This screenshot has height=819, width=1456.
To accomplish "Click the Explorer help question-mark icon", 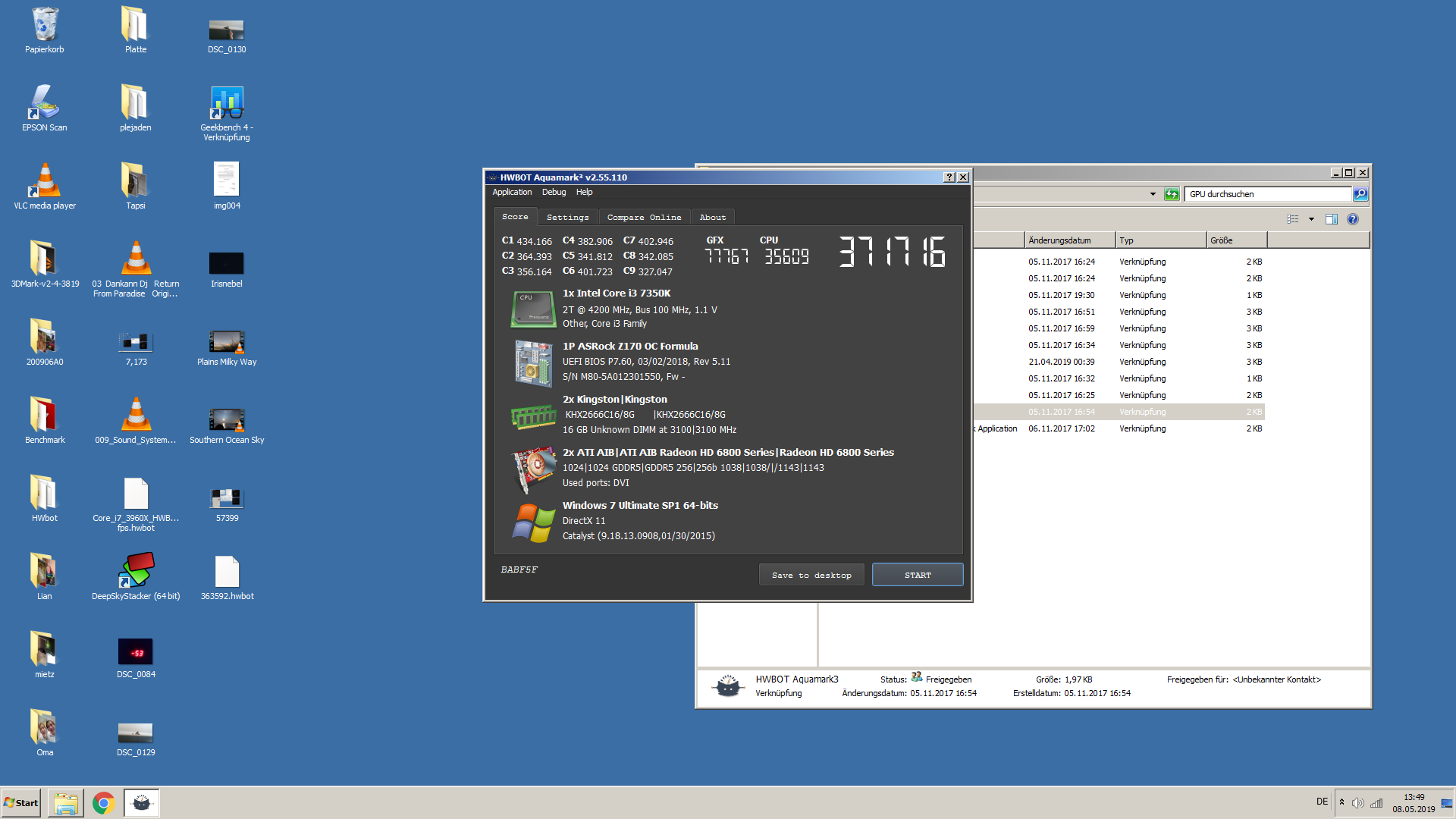I will pos(1352,219).
